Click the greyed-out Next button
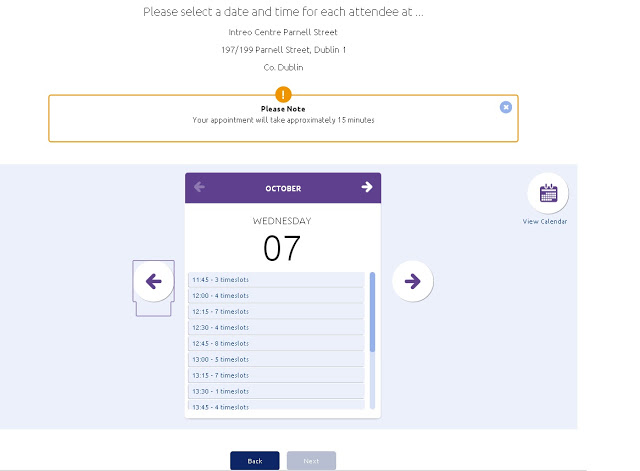 (311, 461)
